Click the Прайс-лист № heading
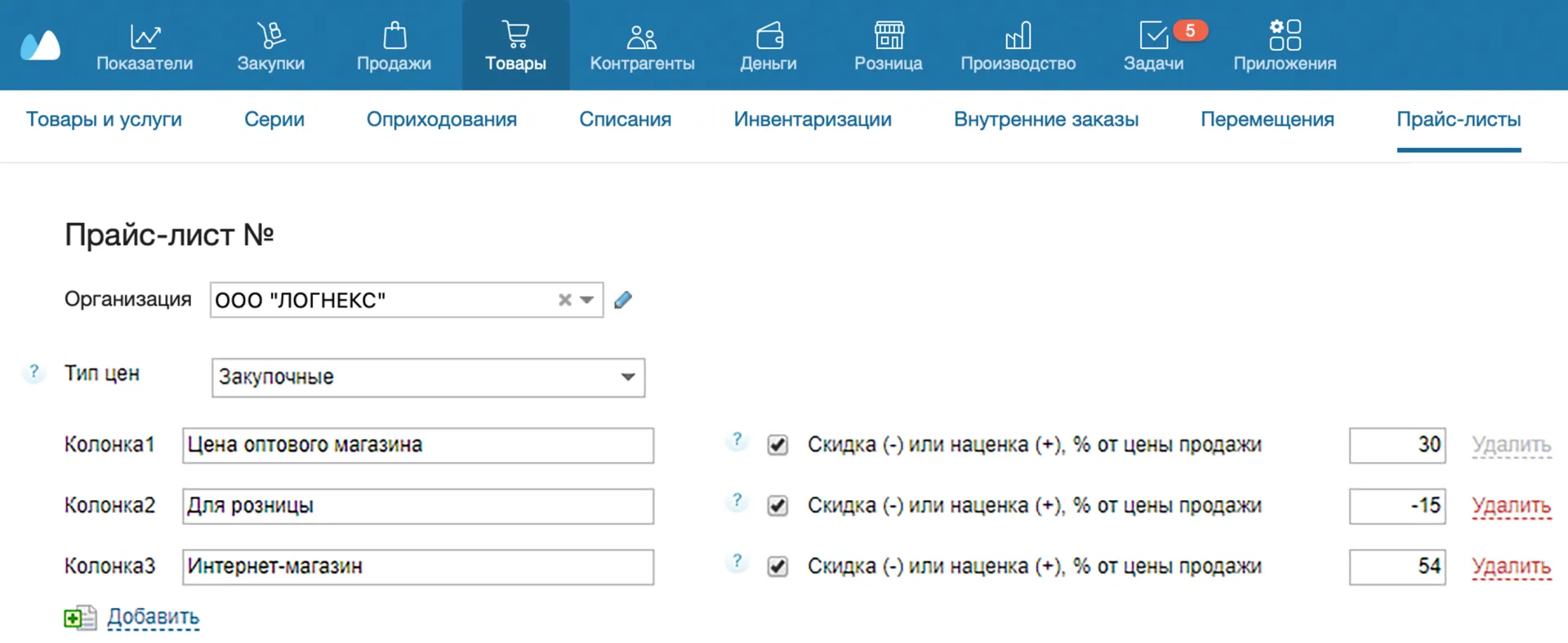This screenshot has height=643, width=1568. [x=169, y=235]
